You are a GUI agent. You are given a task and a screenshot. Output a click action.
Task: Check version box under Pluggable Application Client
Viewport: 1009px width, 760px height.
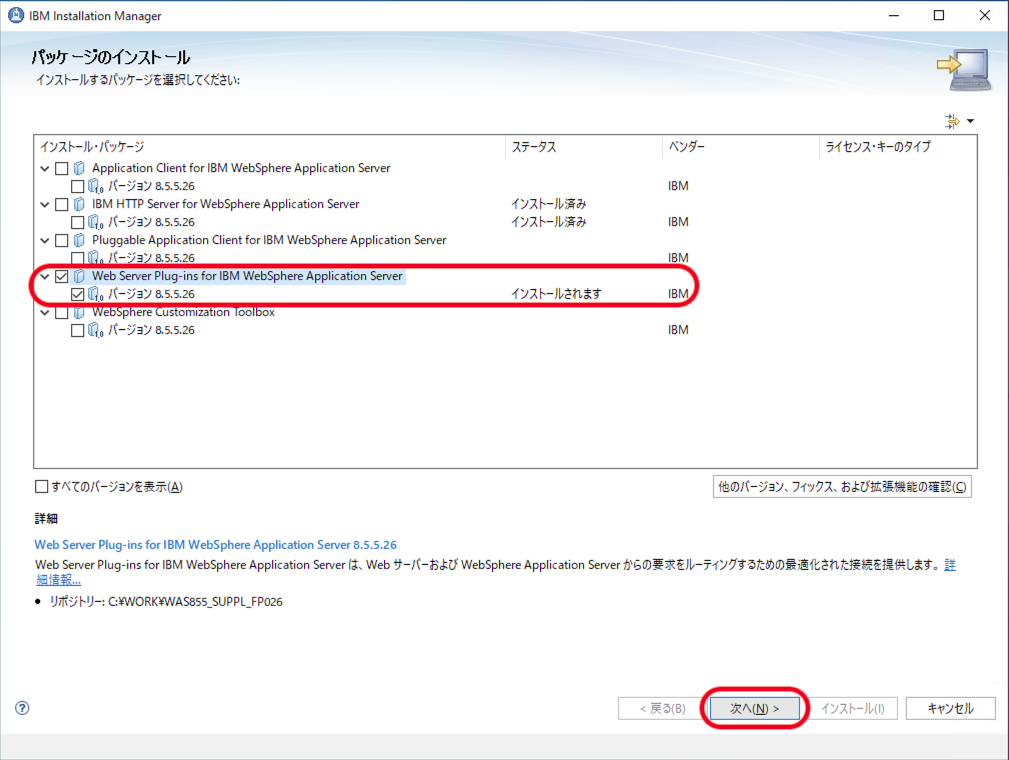pyautogui.click(x=77, y=259)
